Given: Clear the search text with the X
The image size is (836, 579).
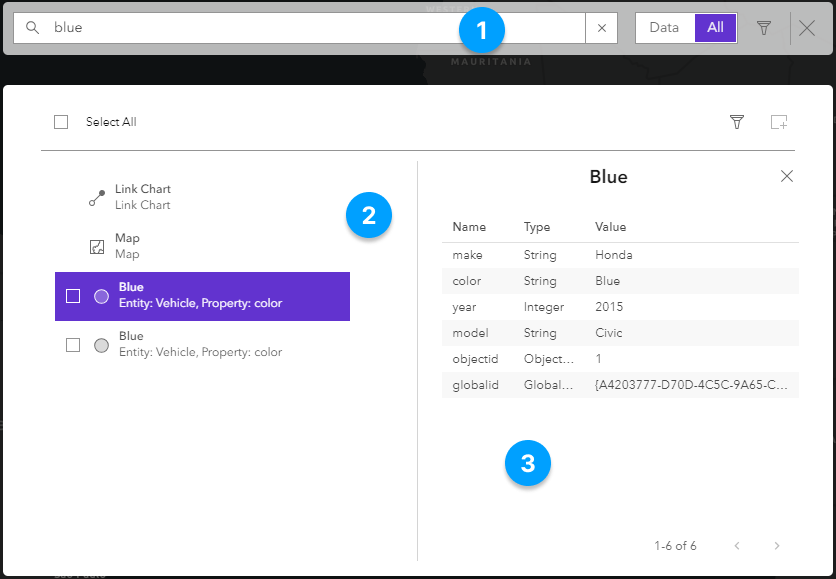Looking at the screenshot, I should [x=601, y=28].
